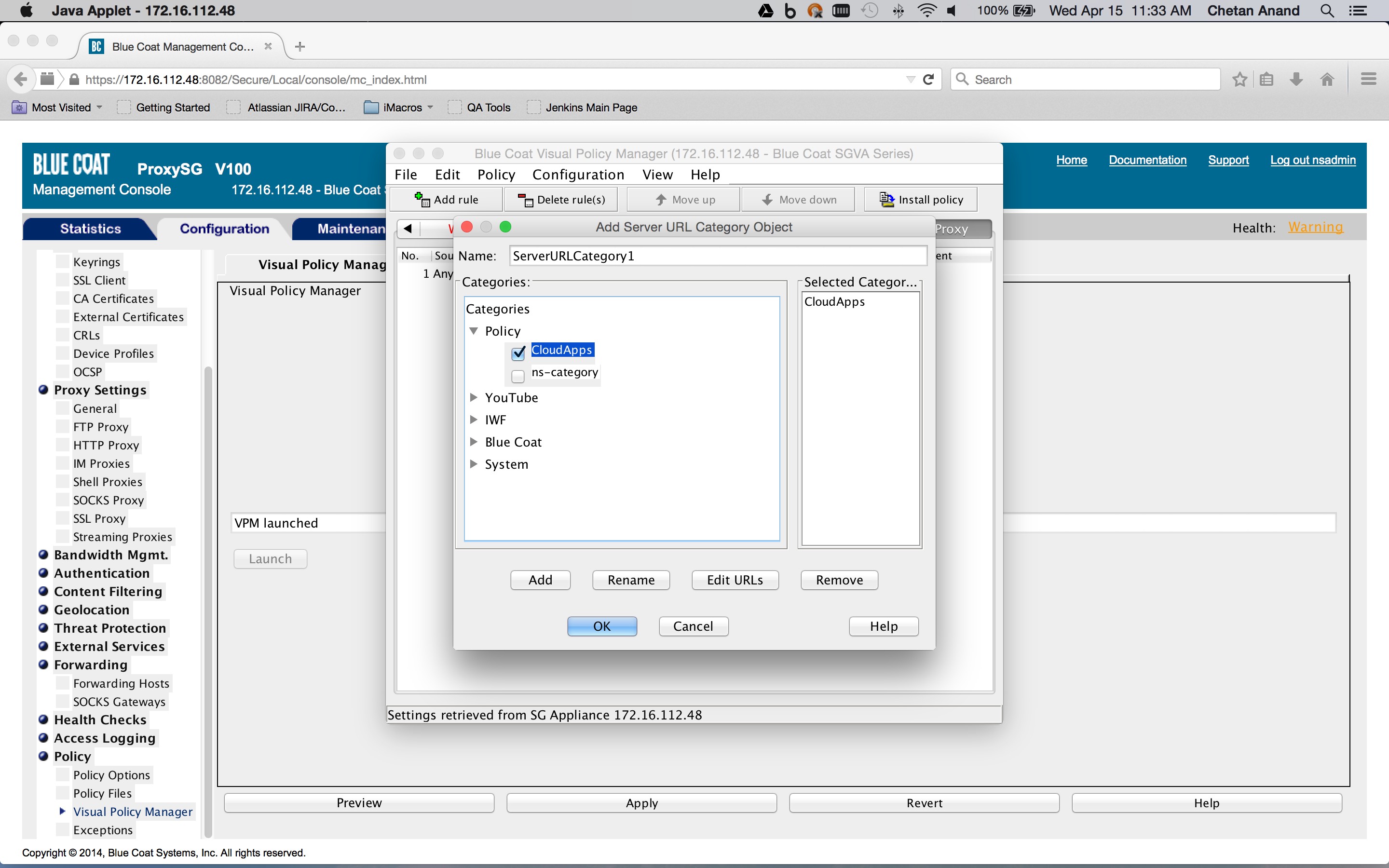Screen dimensions: 1389x868
Task: Check the ns-category checkbox
Action: click(517, 376)
